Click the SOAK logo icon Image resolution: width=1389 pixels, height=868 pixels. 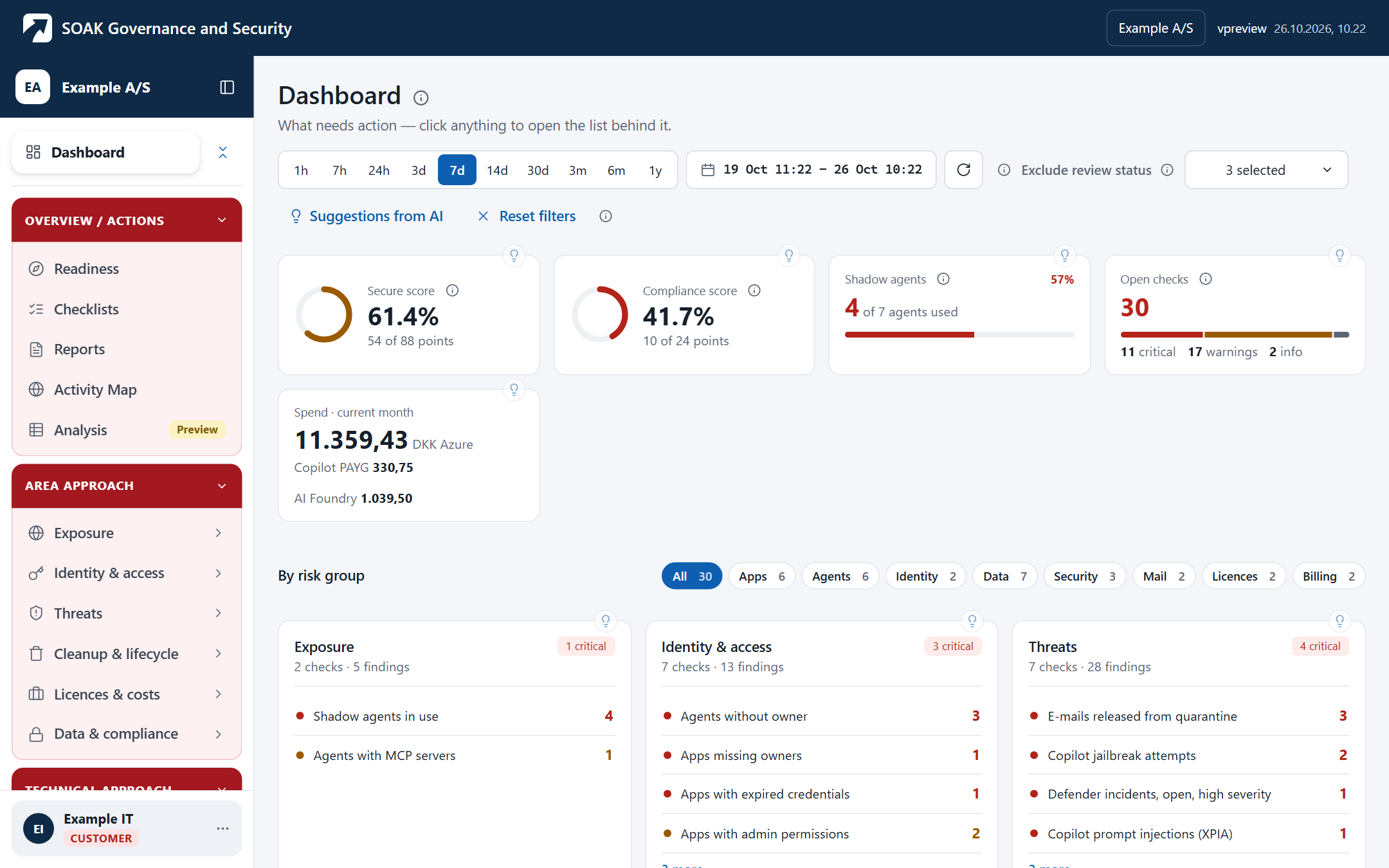coord(37,28)
